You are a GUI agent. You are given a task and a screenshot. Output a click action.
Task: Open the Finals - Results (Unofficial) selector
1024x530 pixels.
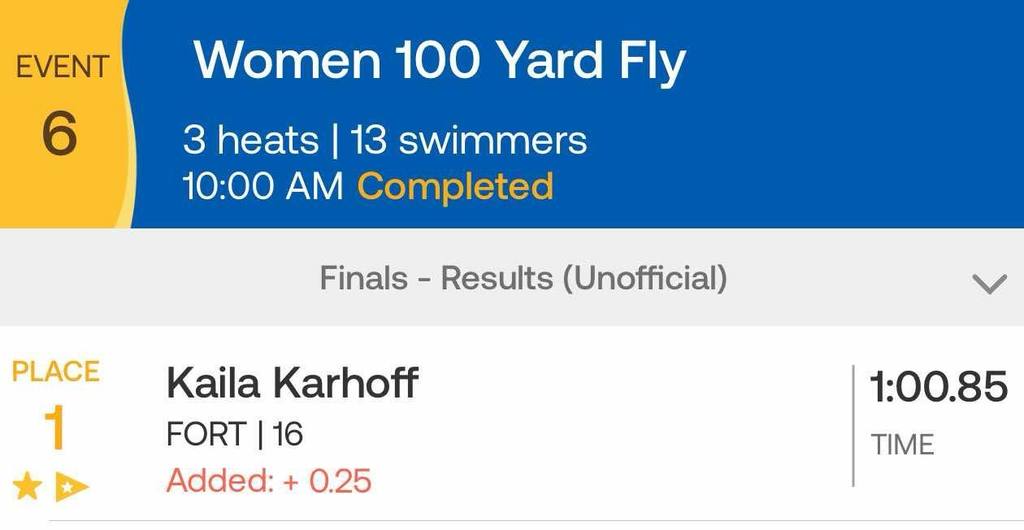click(x=523, y=278)
